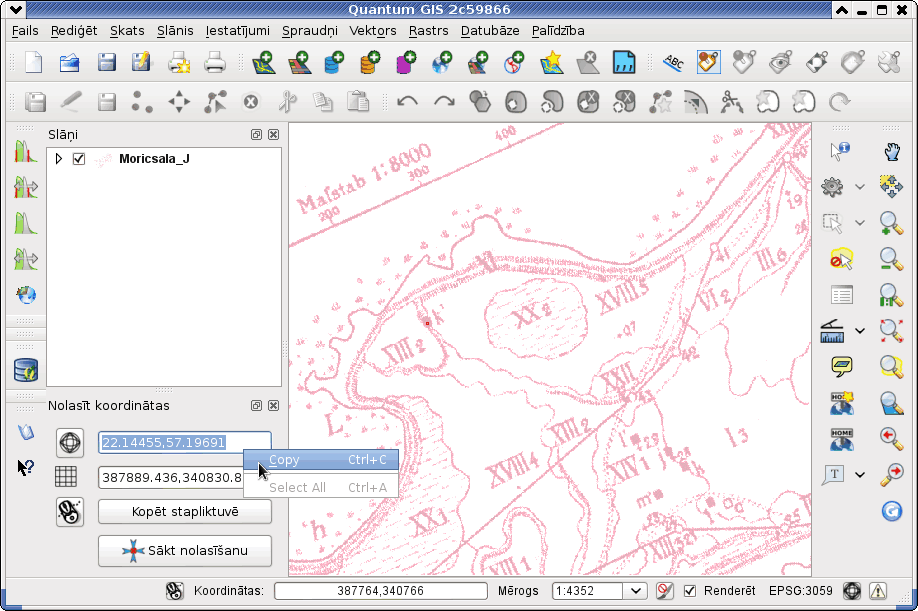Click the Redo arrow icon
The image size is (918, 611).
point(444,102)
